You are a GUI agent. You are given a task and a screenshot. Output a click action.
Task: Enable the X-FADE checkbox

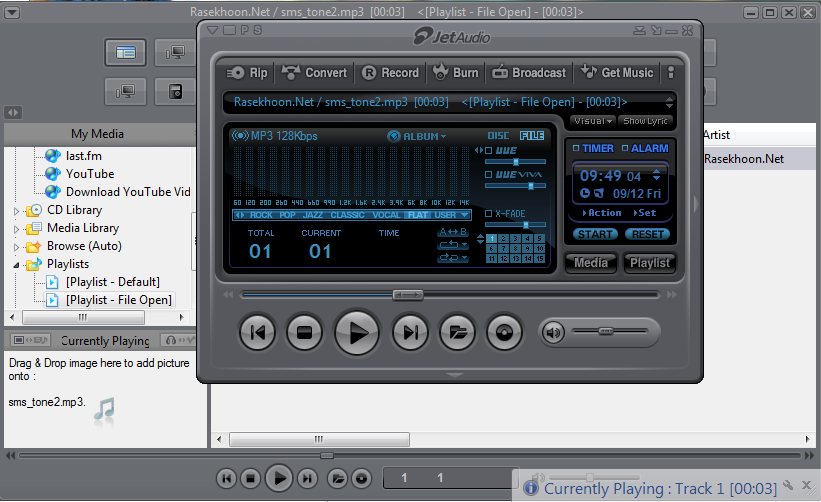(489, 214)
